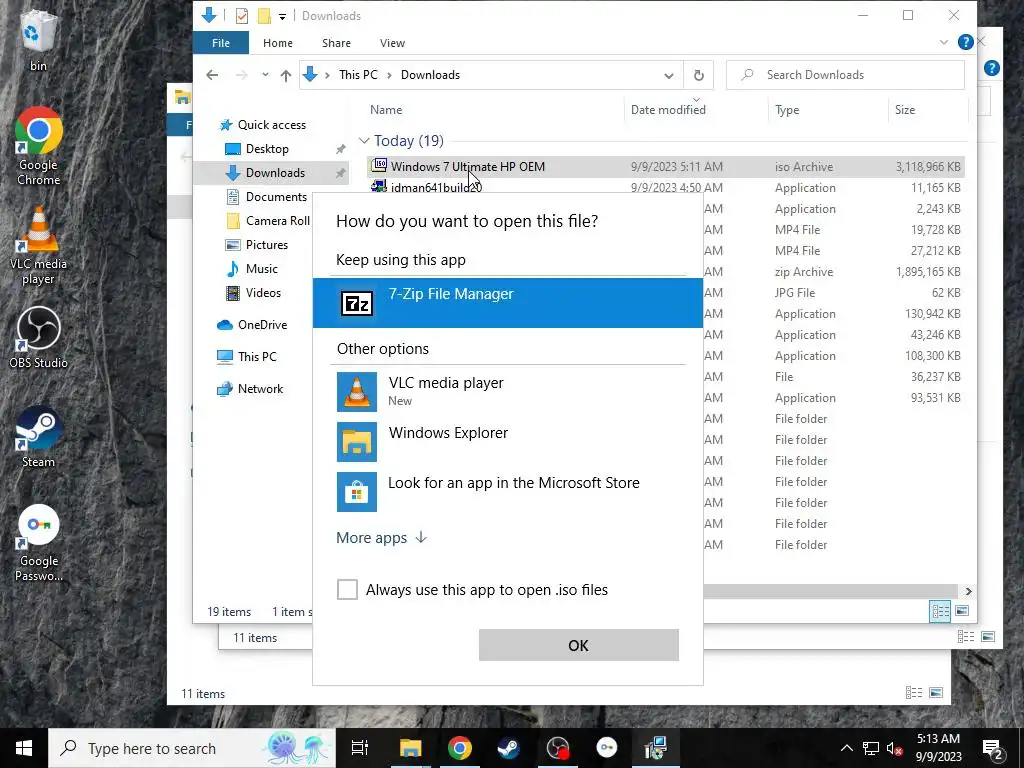Open the Windows Start menu
The height and width of the screenshot is (768, 1024).
(24, 748)
